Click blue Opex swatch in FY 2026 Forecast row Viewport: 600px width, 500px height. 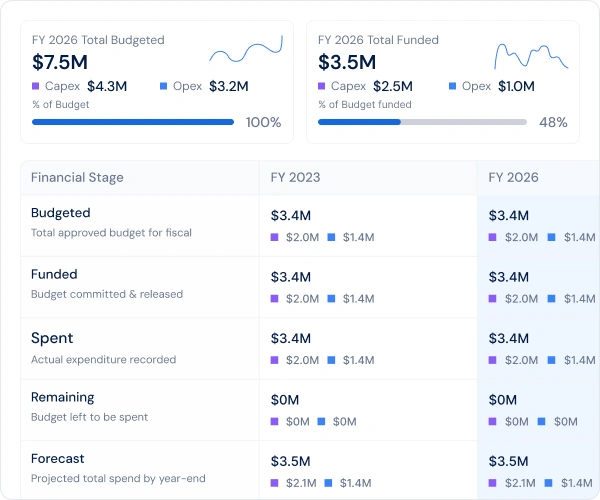(x=548, y=483)
